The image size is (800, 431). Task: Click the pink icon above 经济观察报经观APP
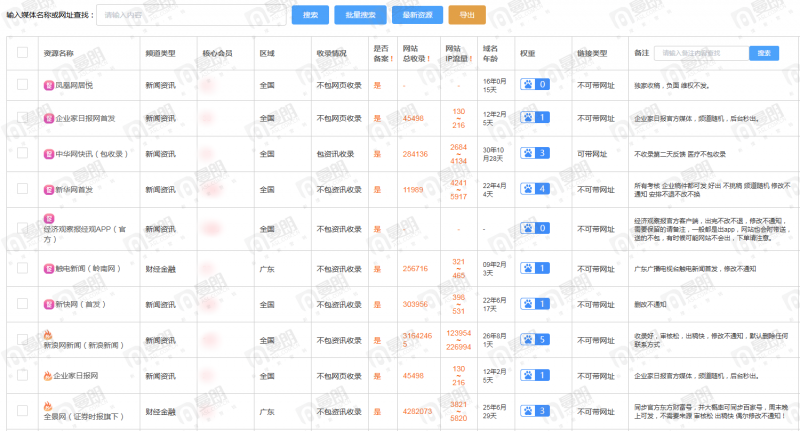point(48,218)
